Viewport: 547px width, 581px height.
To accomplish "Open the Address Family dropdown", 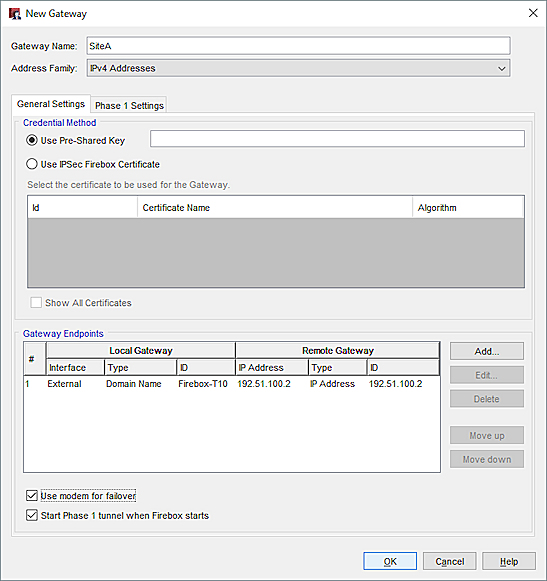I will pyautogui.click(x=298, y=68).
